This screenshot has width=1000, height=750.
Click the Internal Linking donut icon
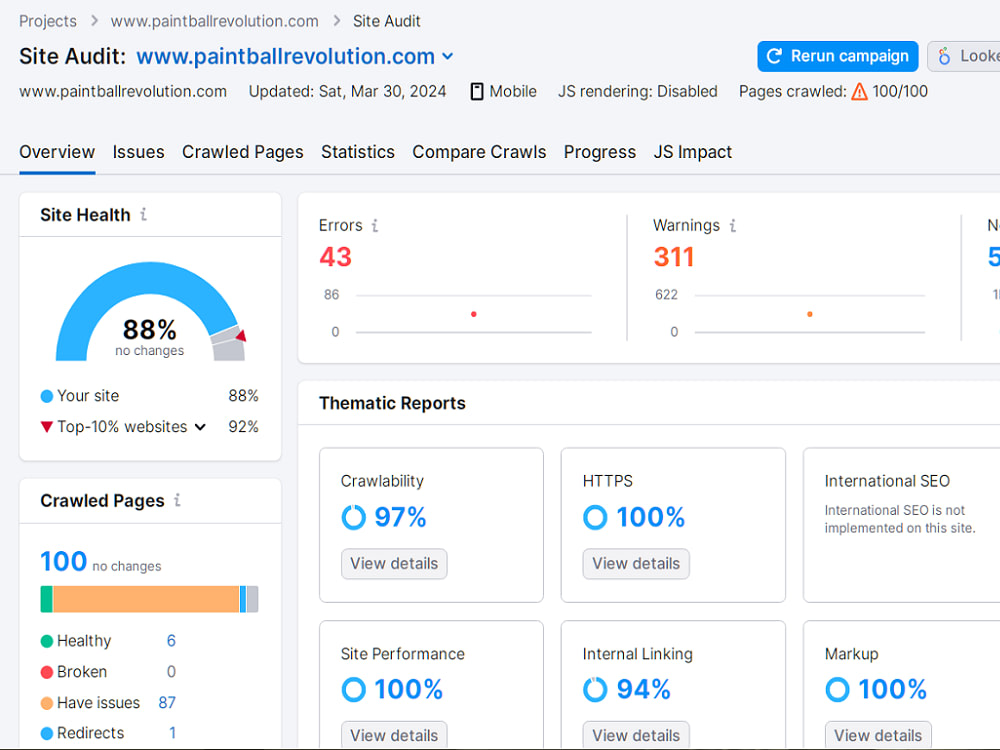595,689
